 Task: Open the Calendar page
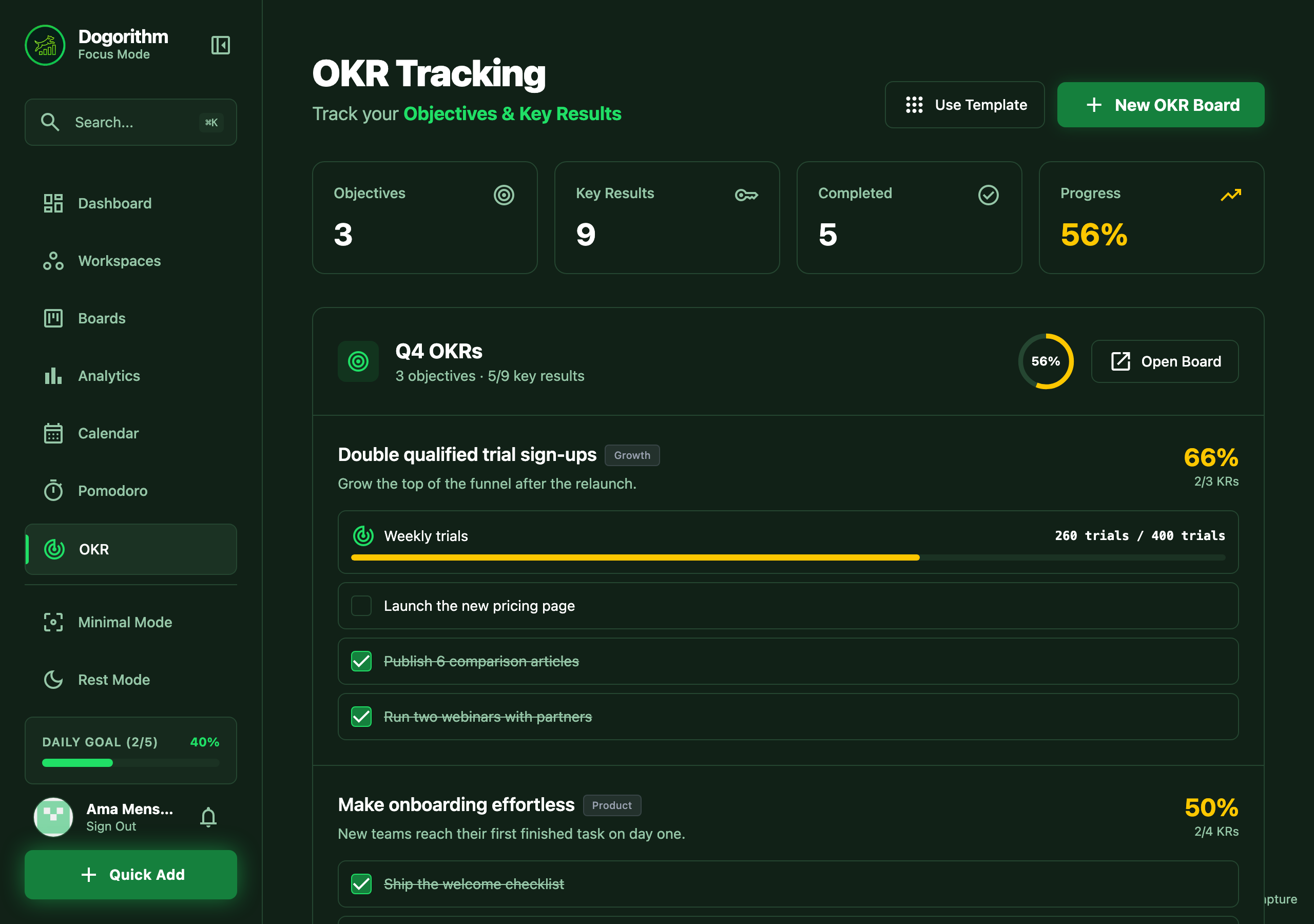[130, 433]
